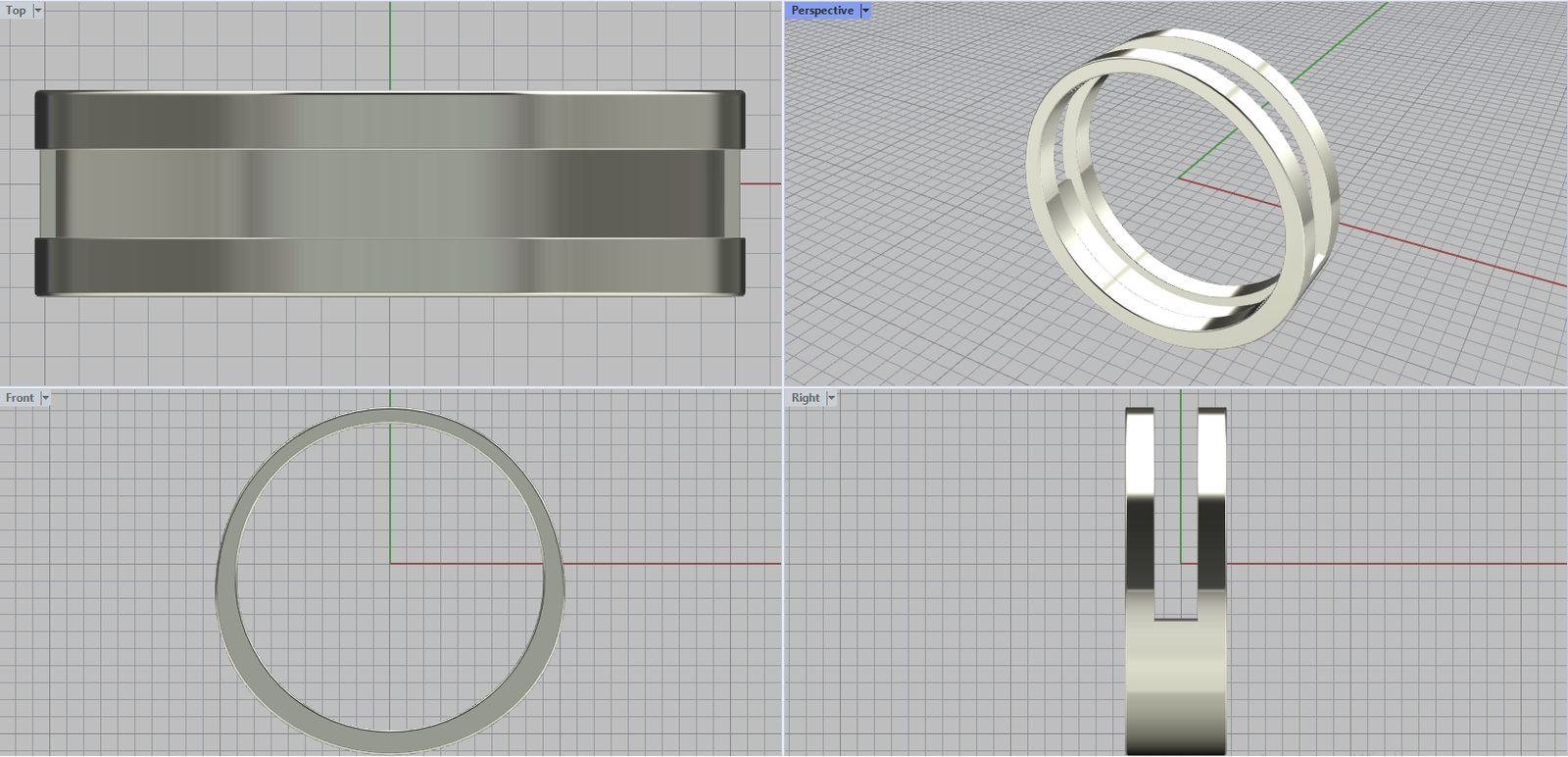Image resolution: width=1568 pixels, height=757 pixels.
Task: Click the Top viewport title label
Action: (16, 11)
